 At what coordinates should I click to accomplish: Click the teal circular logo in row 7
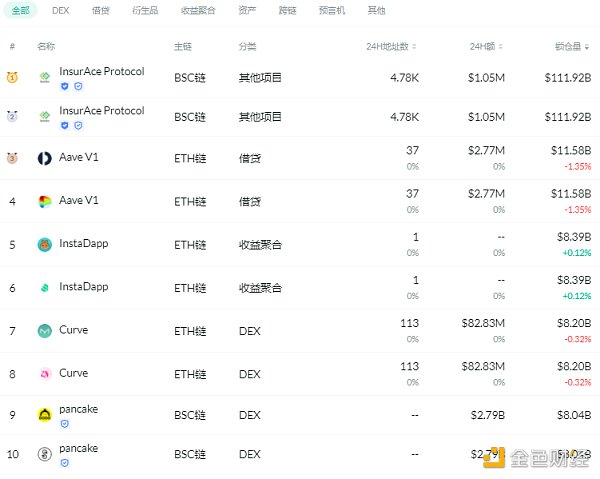[x=45, y=331]
